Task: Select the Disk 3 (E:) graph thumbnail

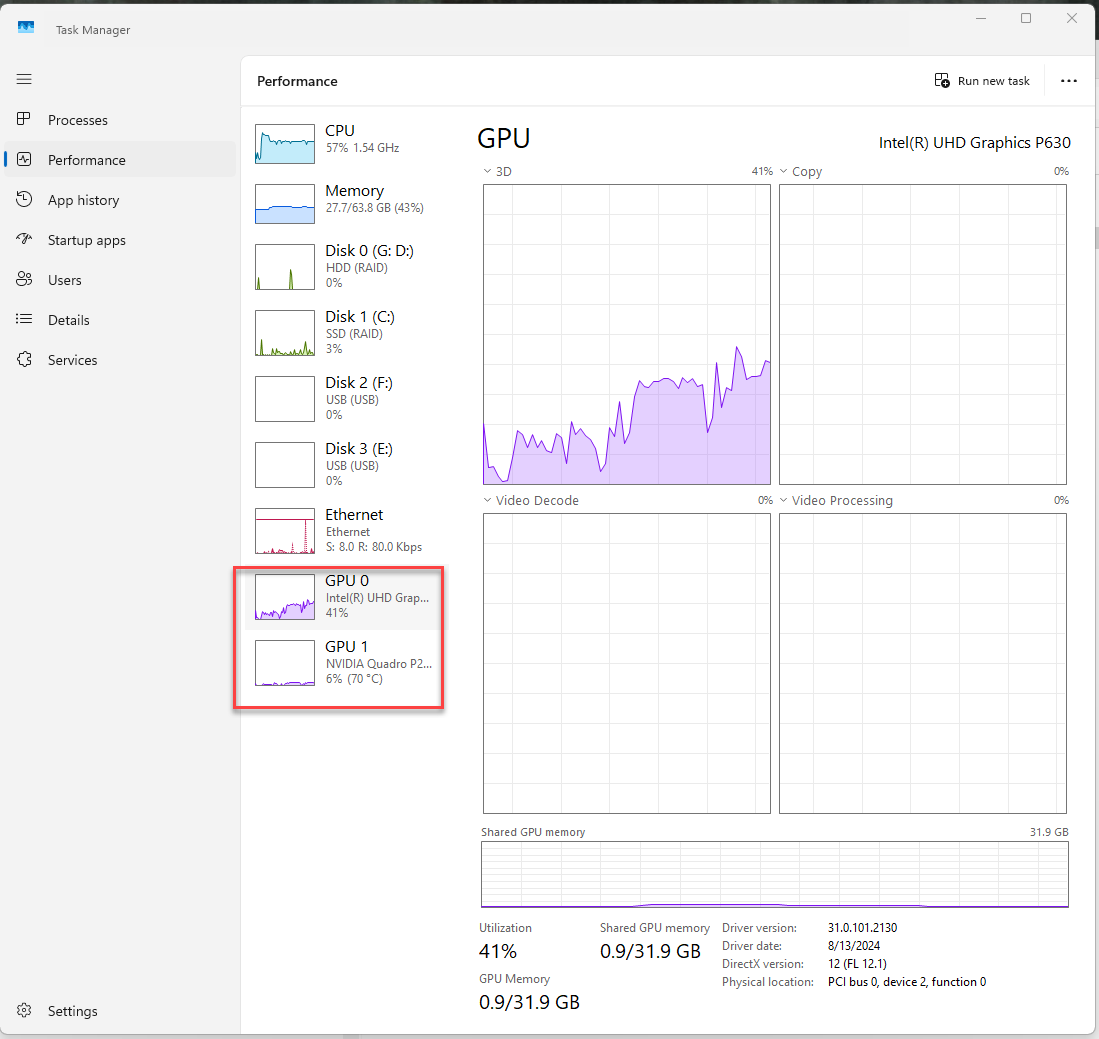Action: coord(285,465)
